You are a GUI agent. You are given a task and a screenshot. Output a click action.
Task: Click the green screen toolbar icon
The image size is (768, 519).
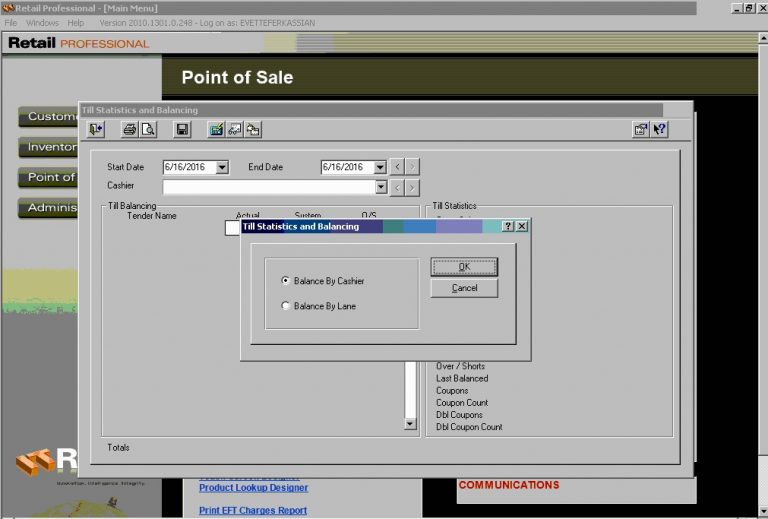click(216, 129)
